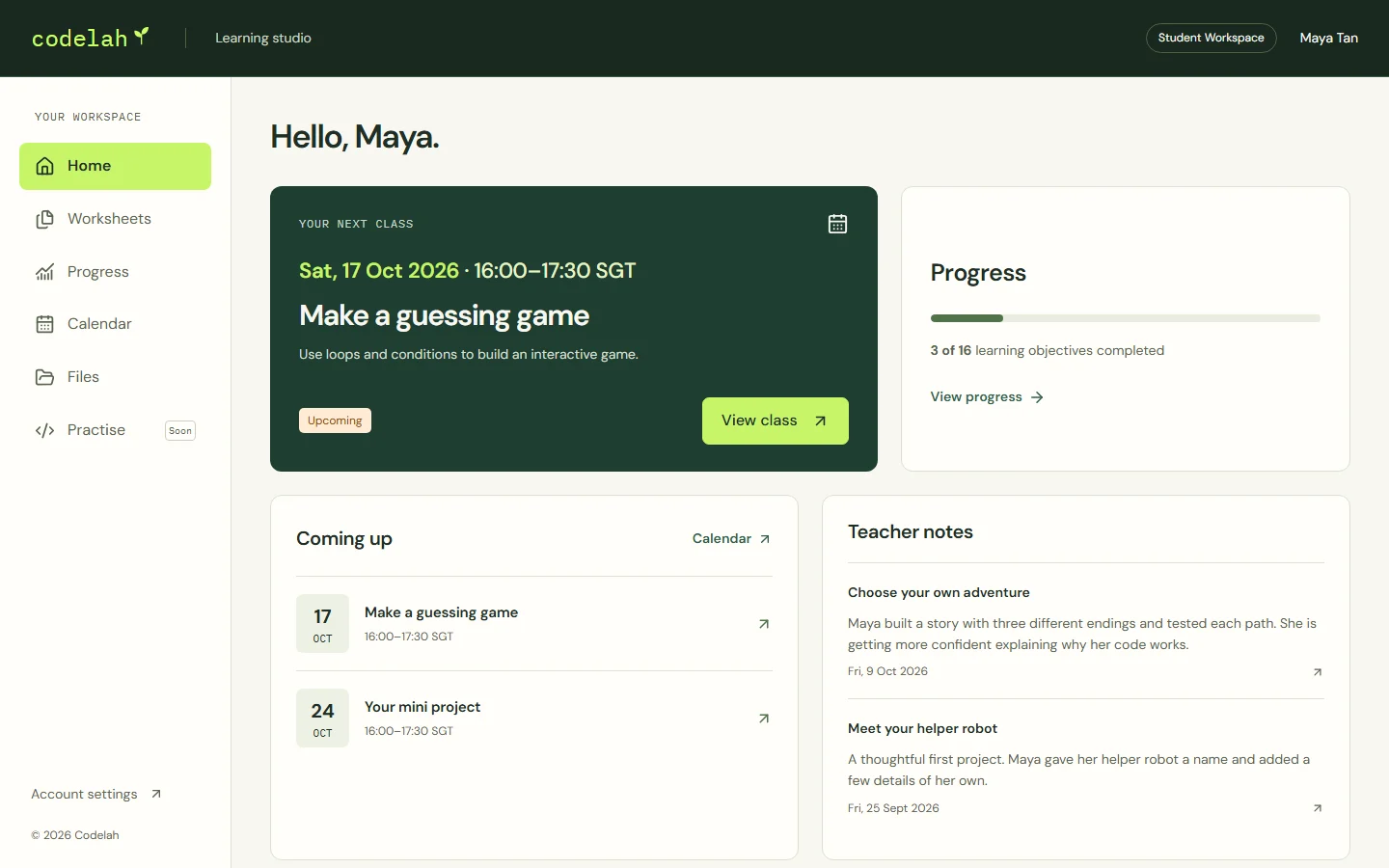This screenshot has height=868, width=1389.
Task: Click arrow icon for Meet your helper robot note
Action: pyautogui.click(x=1318, y=808)
